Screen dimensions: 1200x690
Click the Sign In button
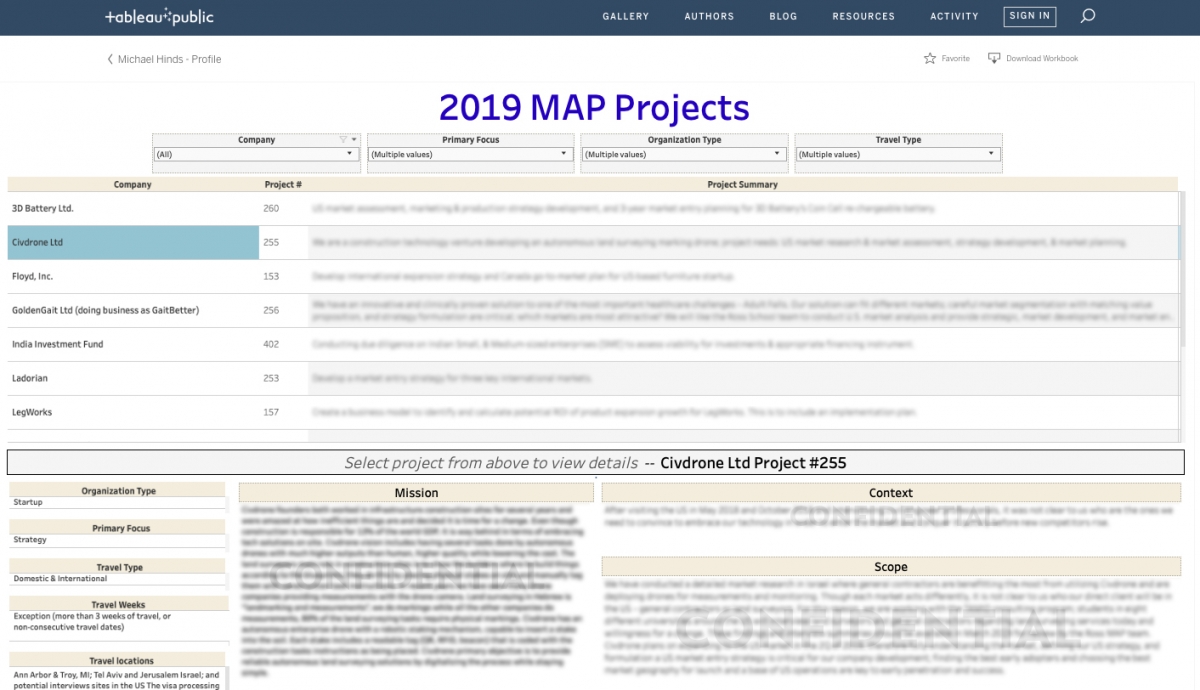tap(1029, 16)
